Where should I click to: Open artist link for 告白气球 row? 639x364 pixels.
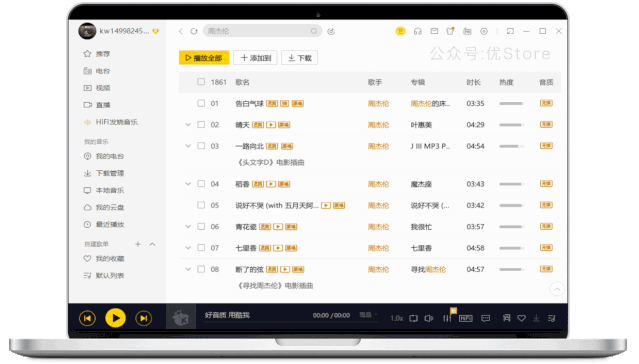pos(378,104)
